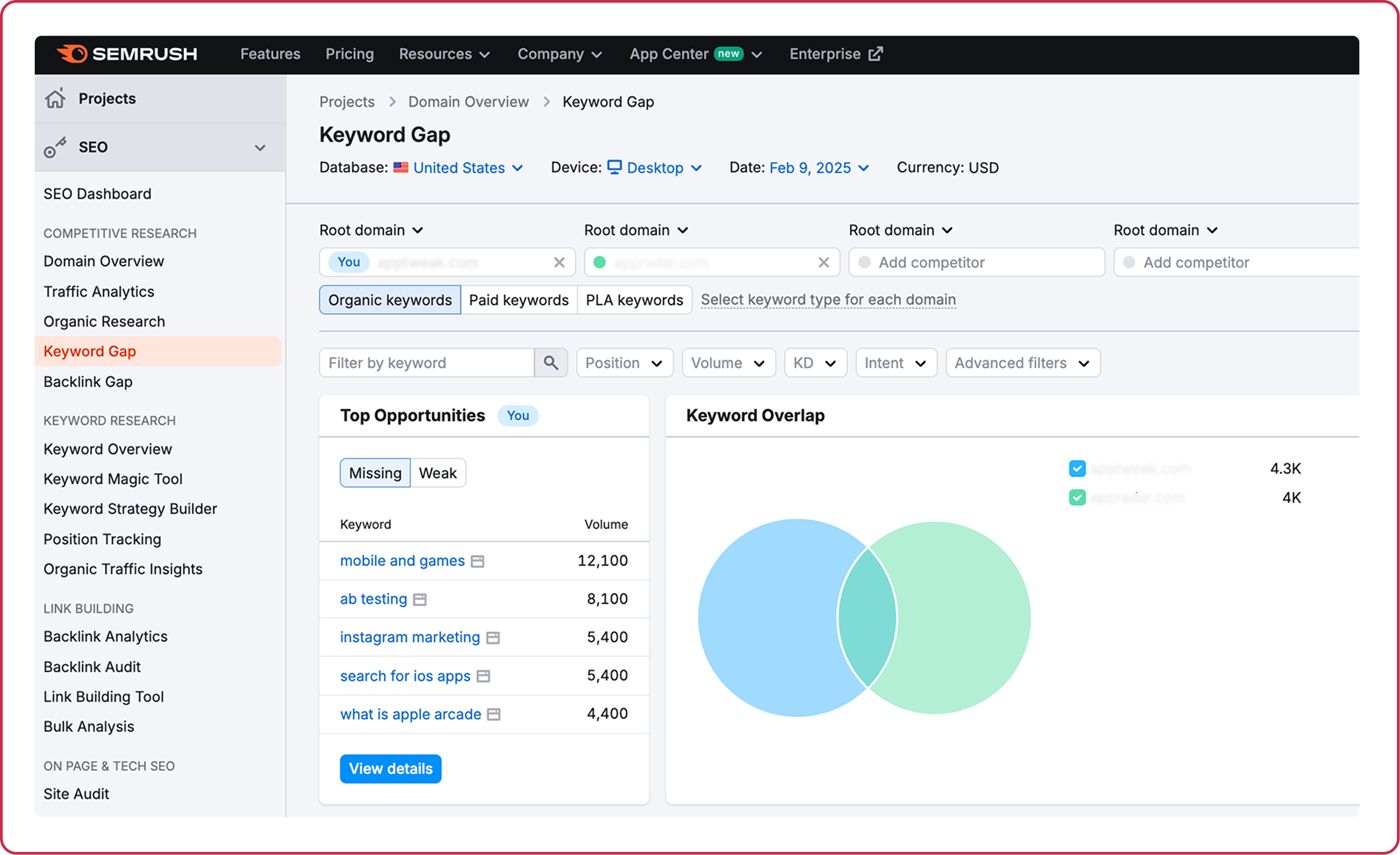Image resolution: width=1400 pixels, height=855 pixels.
Task: Uncheck the blue domain checkbox in Keyword Overlap
Action: 1077,469
